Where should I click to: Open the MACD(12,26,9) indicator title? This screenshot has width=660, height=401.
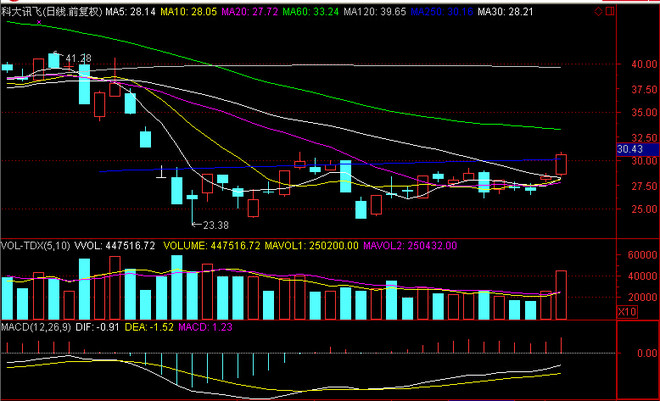coord(36,327)
